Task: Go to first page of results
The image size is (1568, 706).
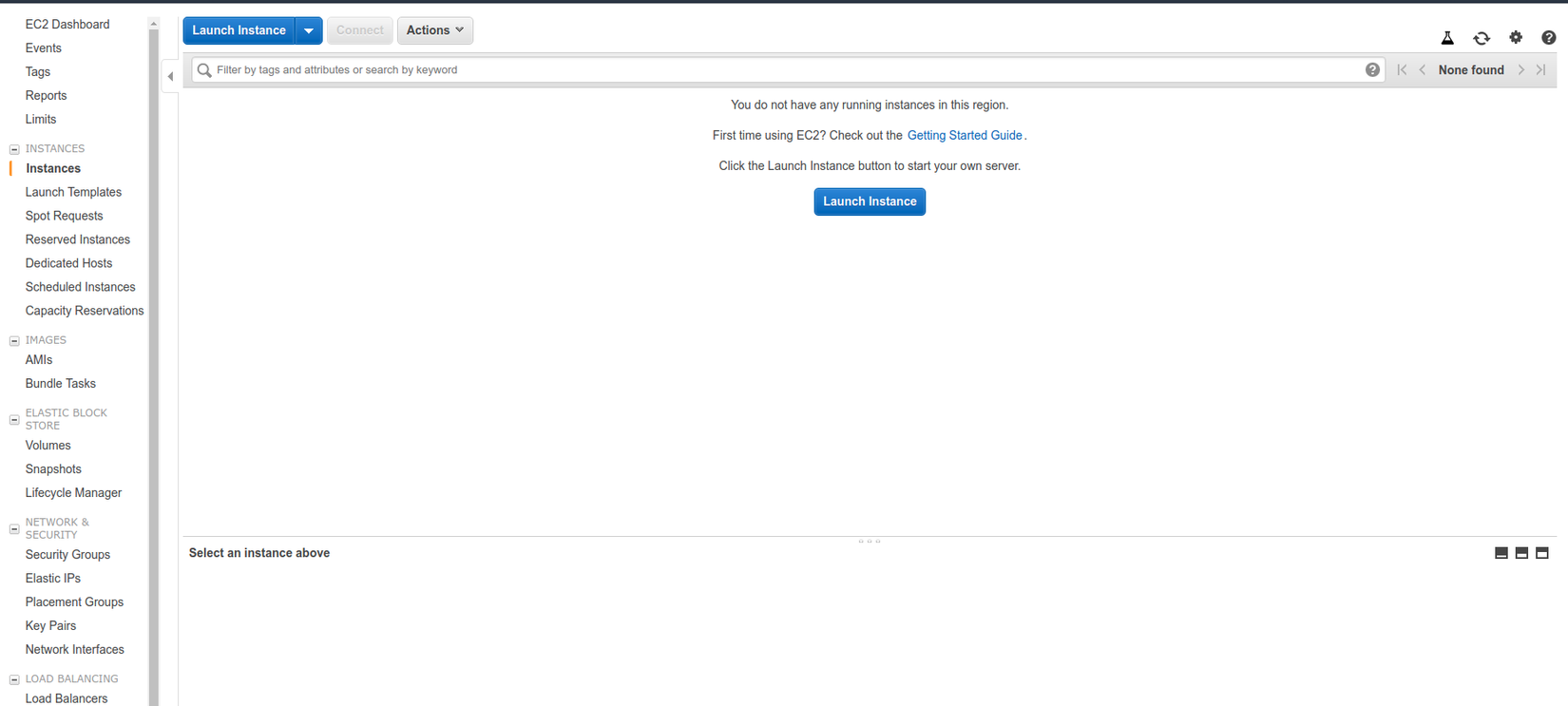Action: [1402, 69]
